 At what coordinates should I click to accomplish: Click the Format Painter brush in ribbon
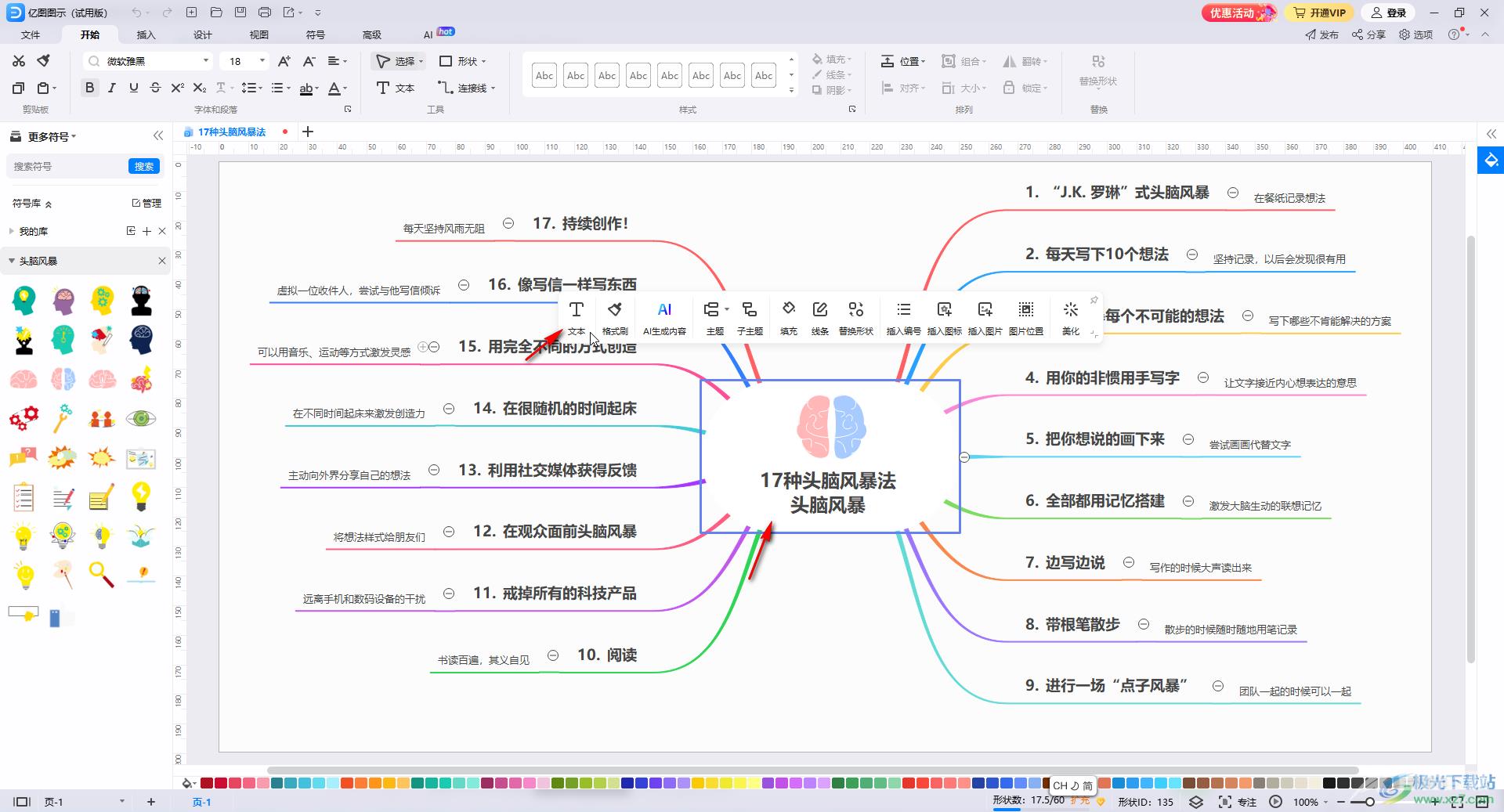coord(44,61)
